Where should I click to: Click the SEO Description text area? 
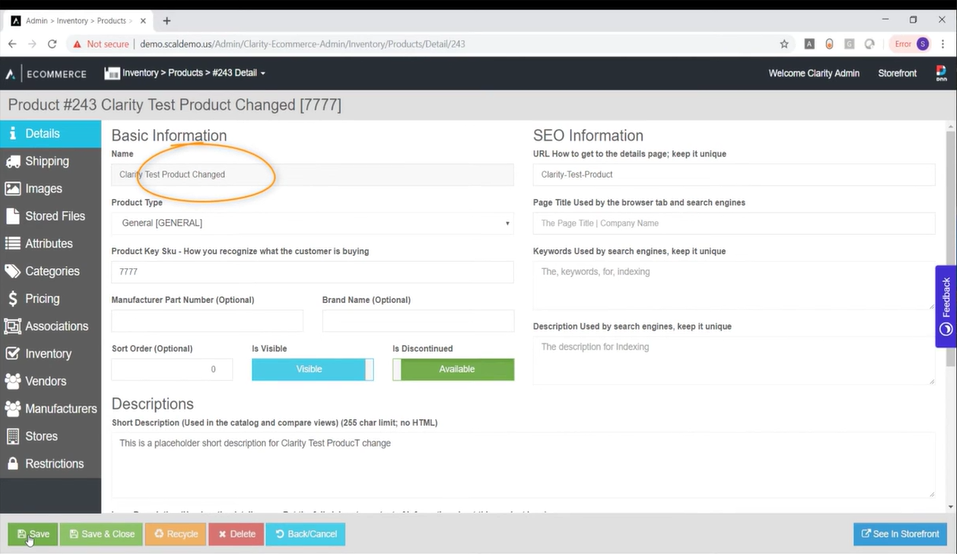coord(734,361)
